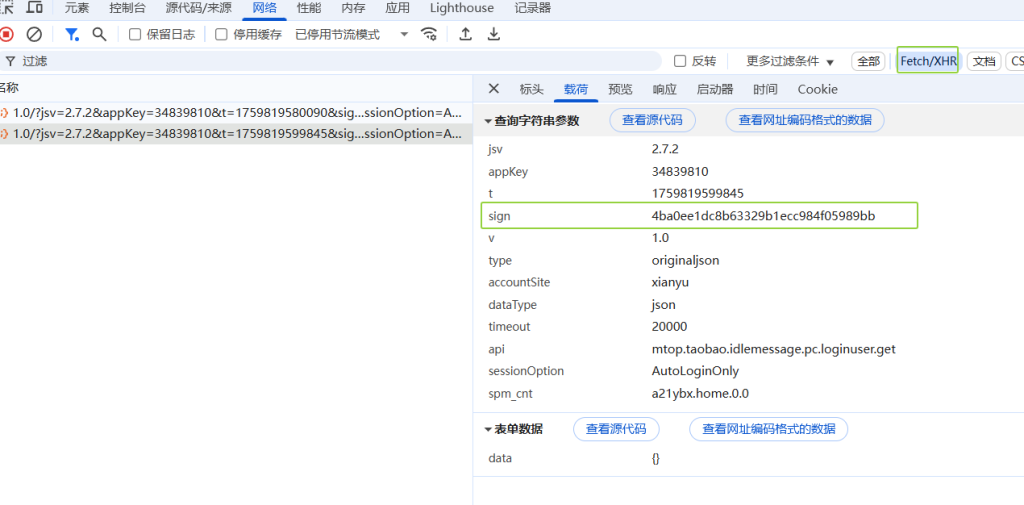
Task: Click accountSite value xianyu
Action: [670, 282]
